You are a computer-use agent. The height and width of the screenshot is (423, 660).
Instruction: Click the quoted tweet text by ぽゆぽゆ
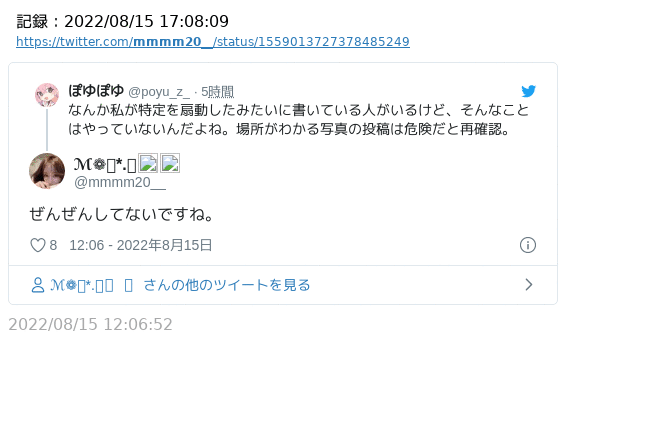click(x=298, y=119)
